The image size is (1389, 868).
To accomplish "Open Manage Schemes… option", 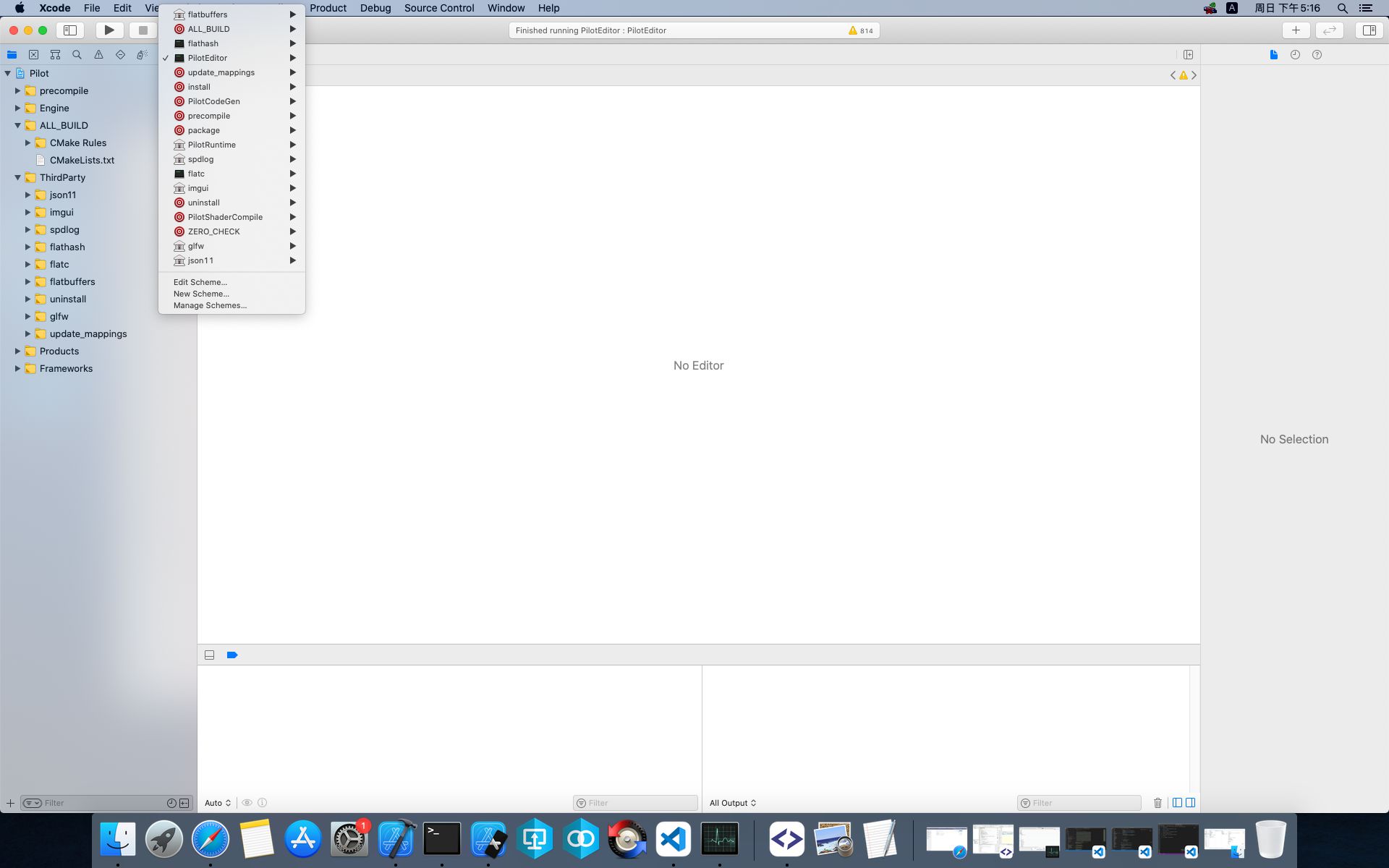I will tap(231, 305).
